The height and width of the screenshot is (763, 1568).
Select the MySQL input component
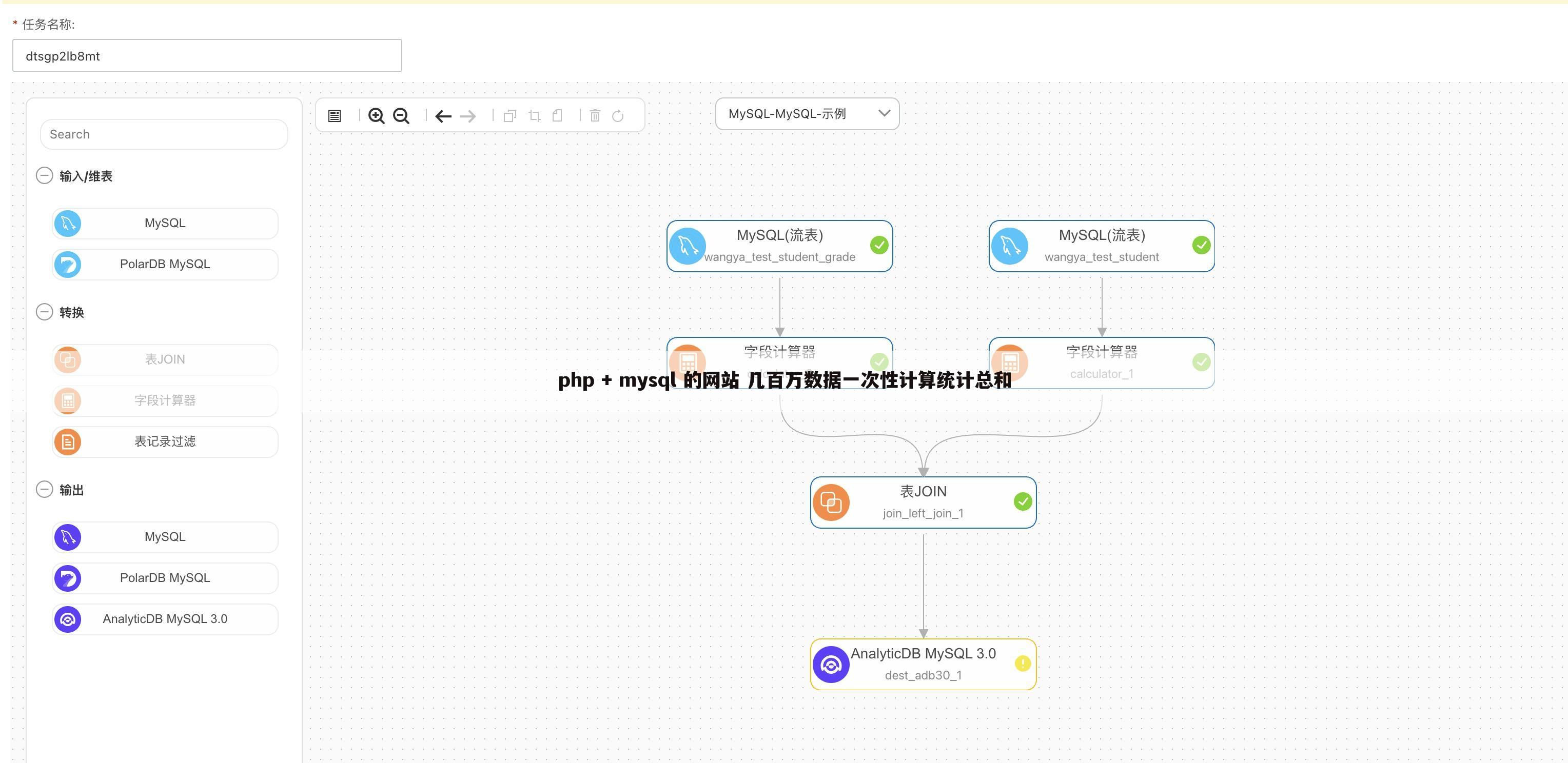(165, 223)
